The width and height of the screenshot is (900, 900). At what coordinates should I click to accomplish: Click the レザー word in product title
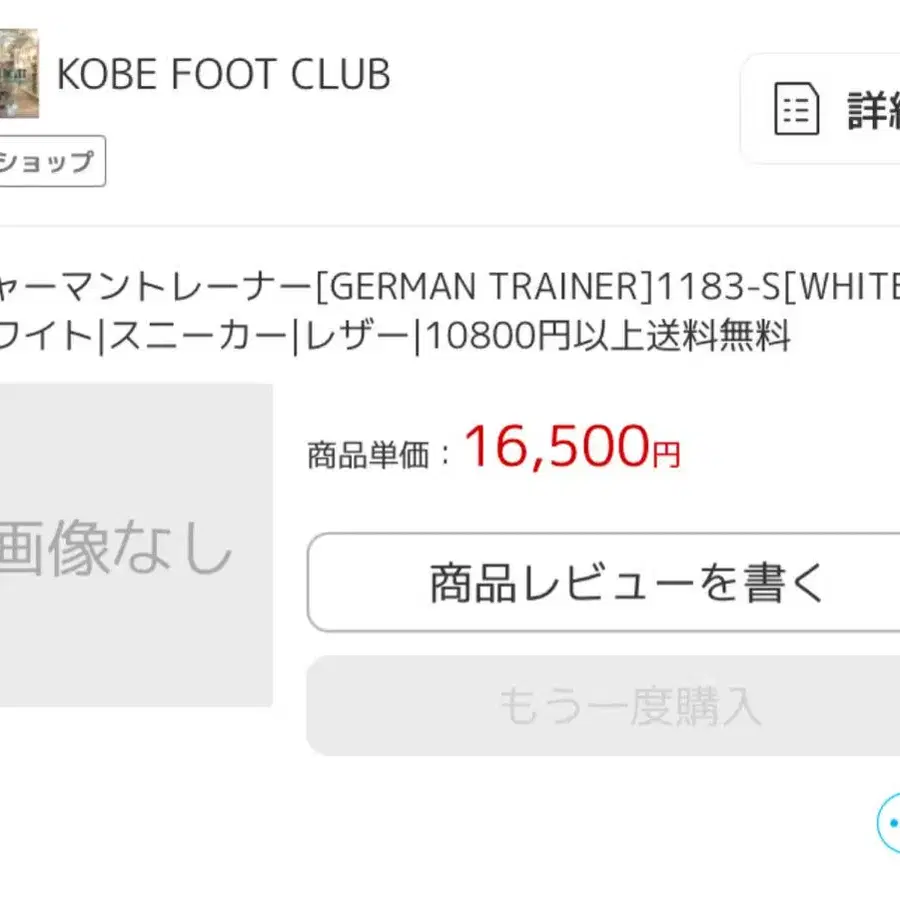pos(356,336)
